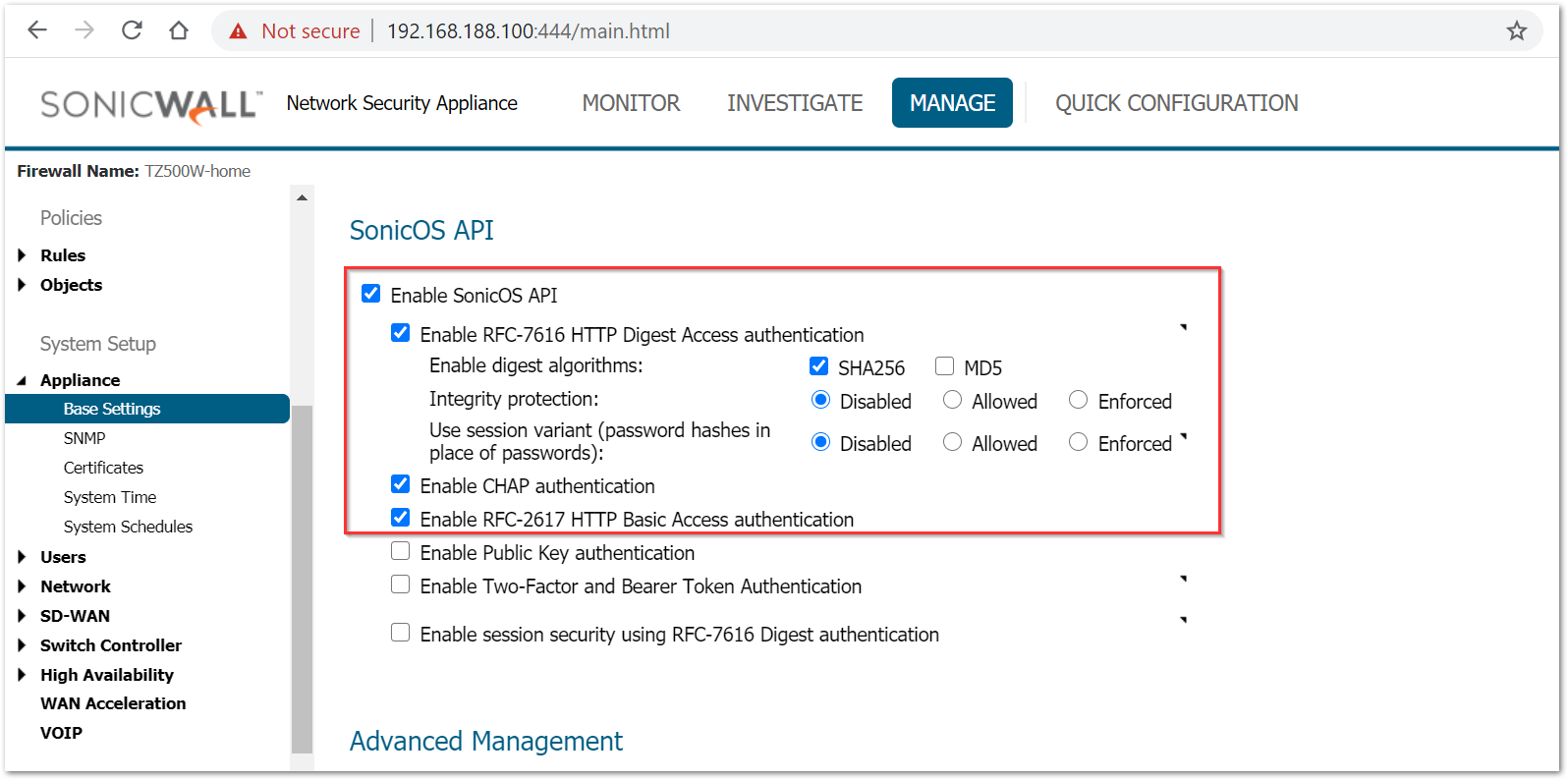The image size is (1568, 780).
Task: Check Enable Public Key authentication
Action: point(400,550)
